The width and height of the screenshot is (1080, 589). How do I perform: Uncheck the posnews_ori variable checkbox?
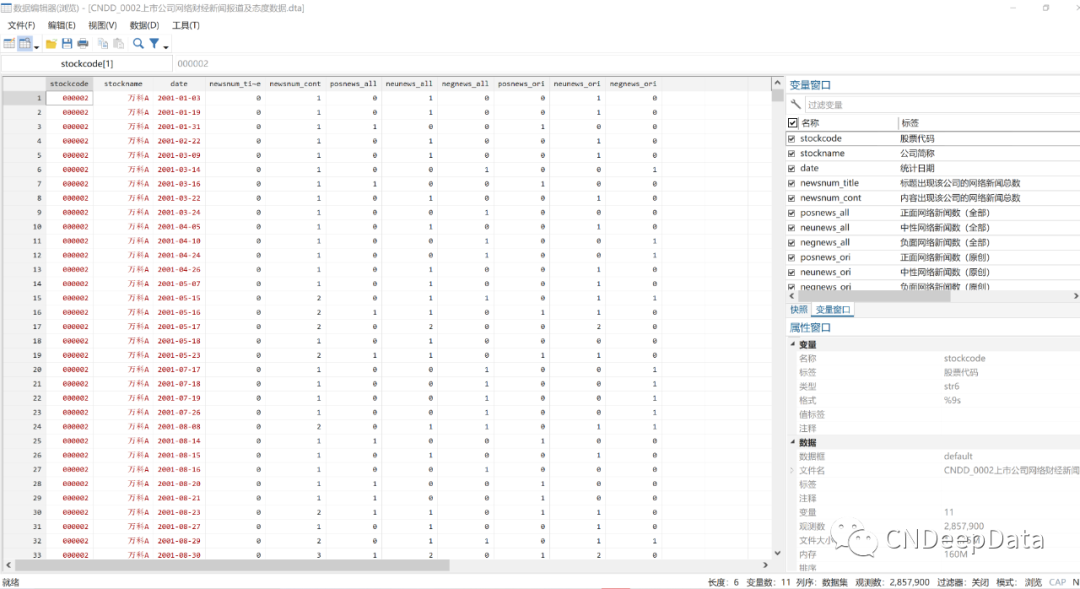point(791,257)
